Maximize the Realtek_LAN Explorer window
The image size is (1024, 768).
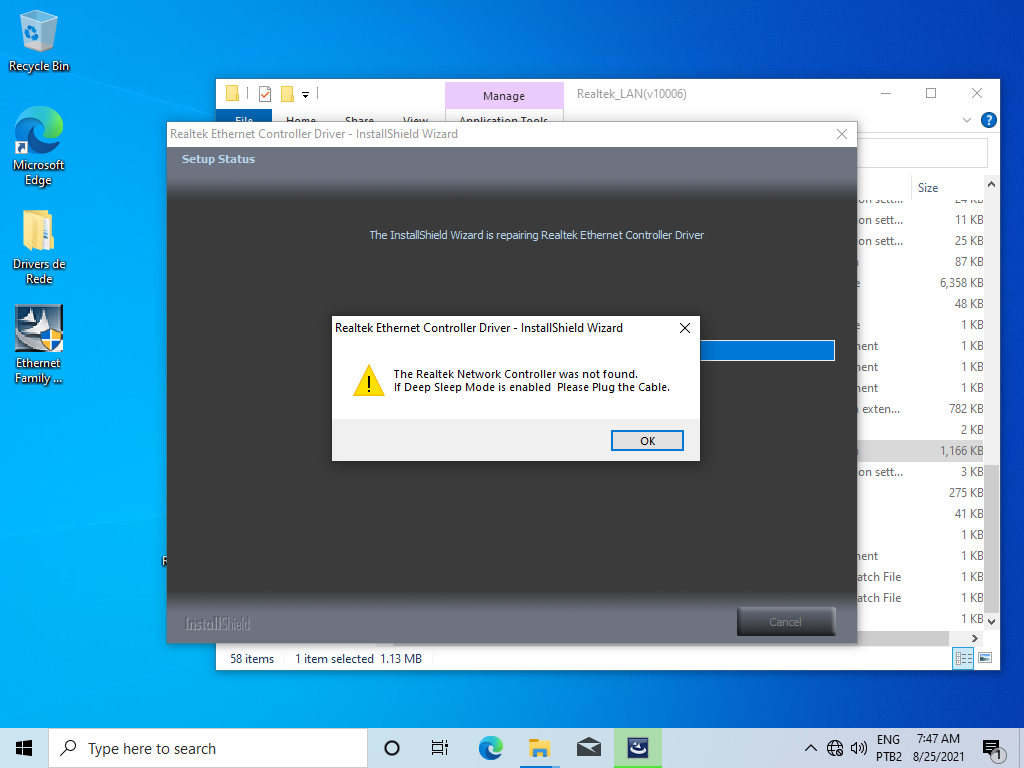[931, 93]
